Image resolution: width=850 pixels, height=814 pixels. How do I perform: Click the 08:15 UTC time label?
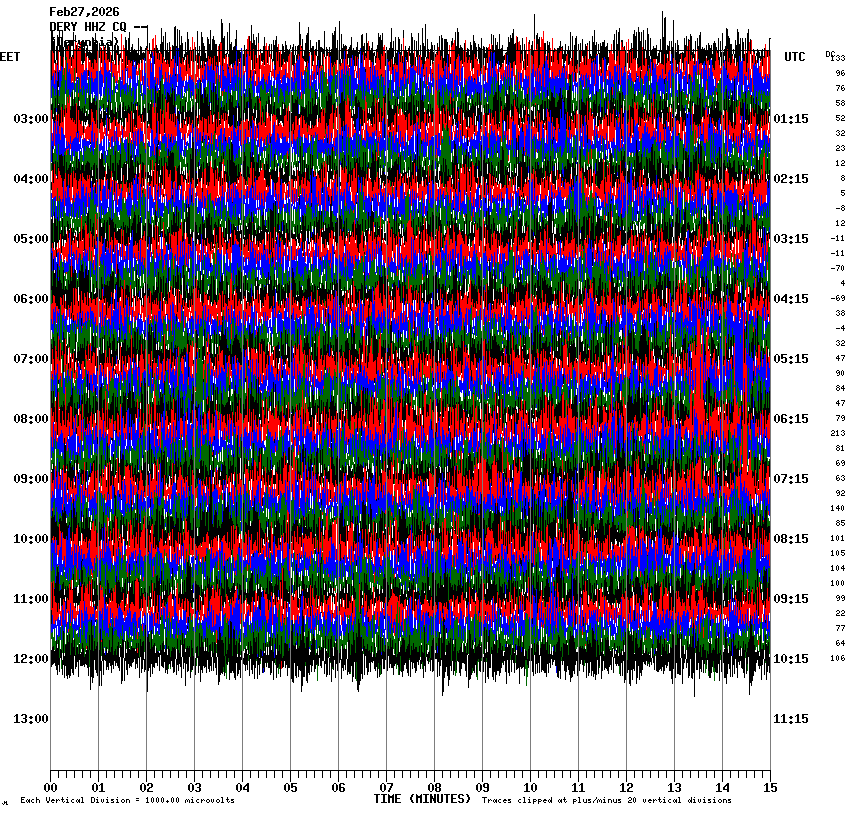click(791, 539)
